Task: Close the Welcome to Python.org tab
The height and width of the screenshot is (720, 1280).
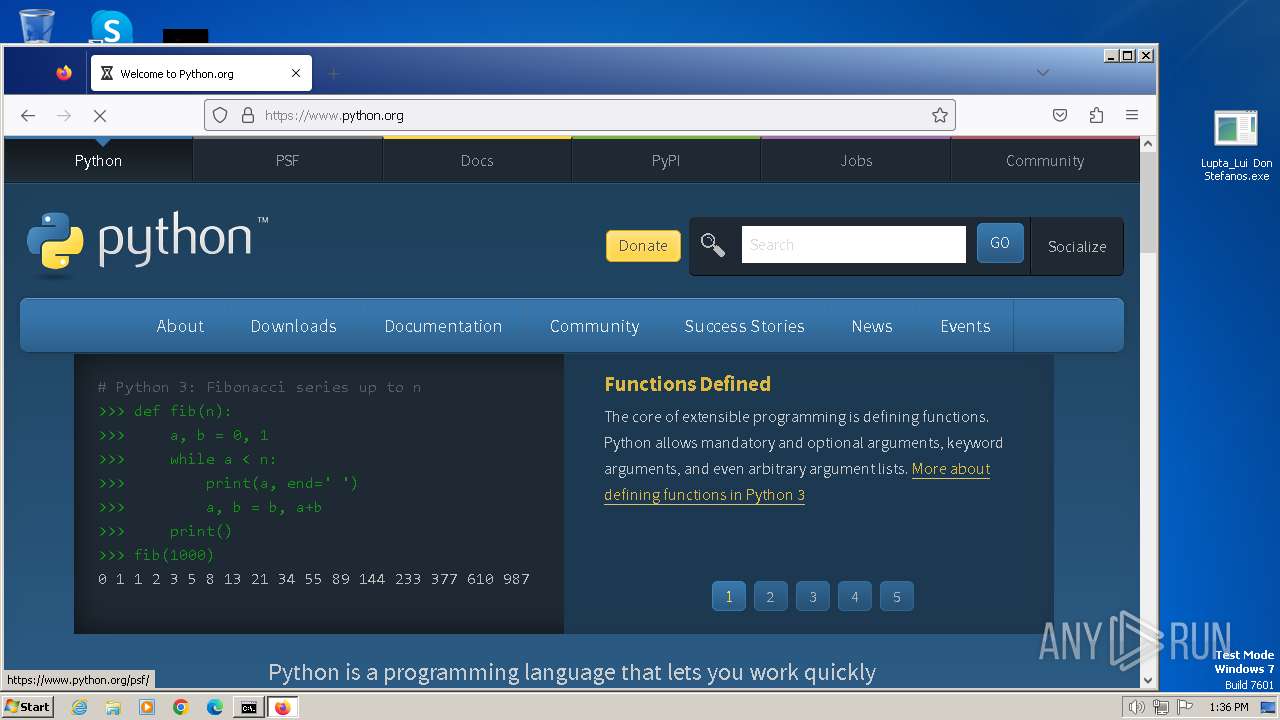Action: coord(296,73)
